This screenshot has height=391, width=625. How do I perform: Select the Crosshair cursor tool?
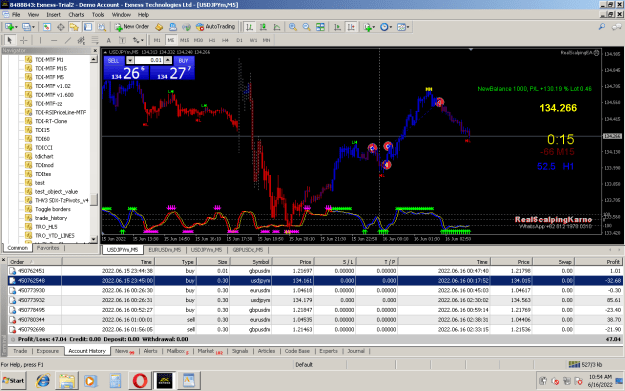(24, 40)
